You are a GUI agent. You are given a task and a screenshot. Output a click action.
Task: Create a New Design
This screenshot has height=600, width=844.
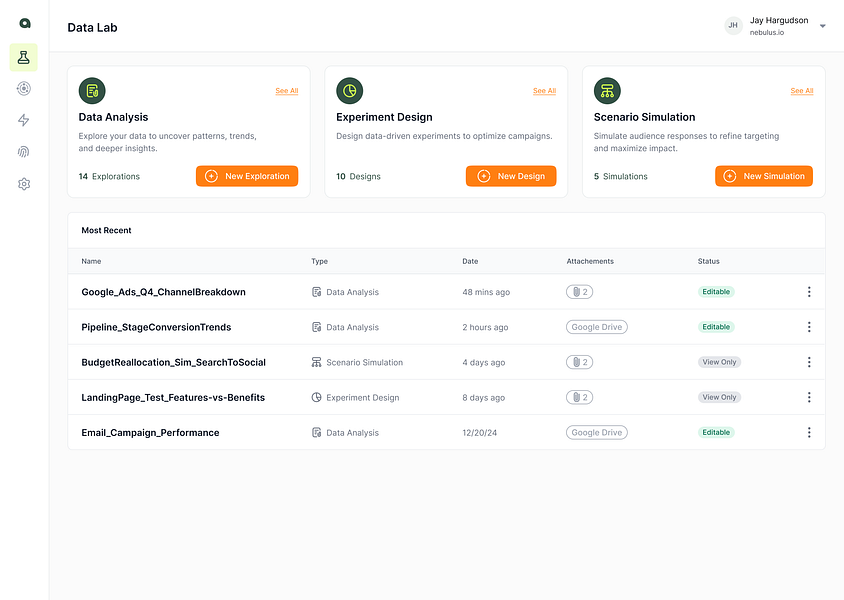[511, 176]
